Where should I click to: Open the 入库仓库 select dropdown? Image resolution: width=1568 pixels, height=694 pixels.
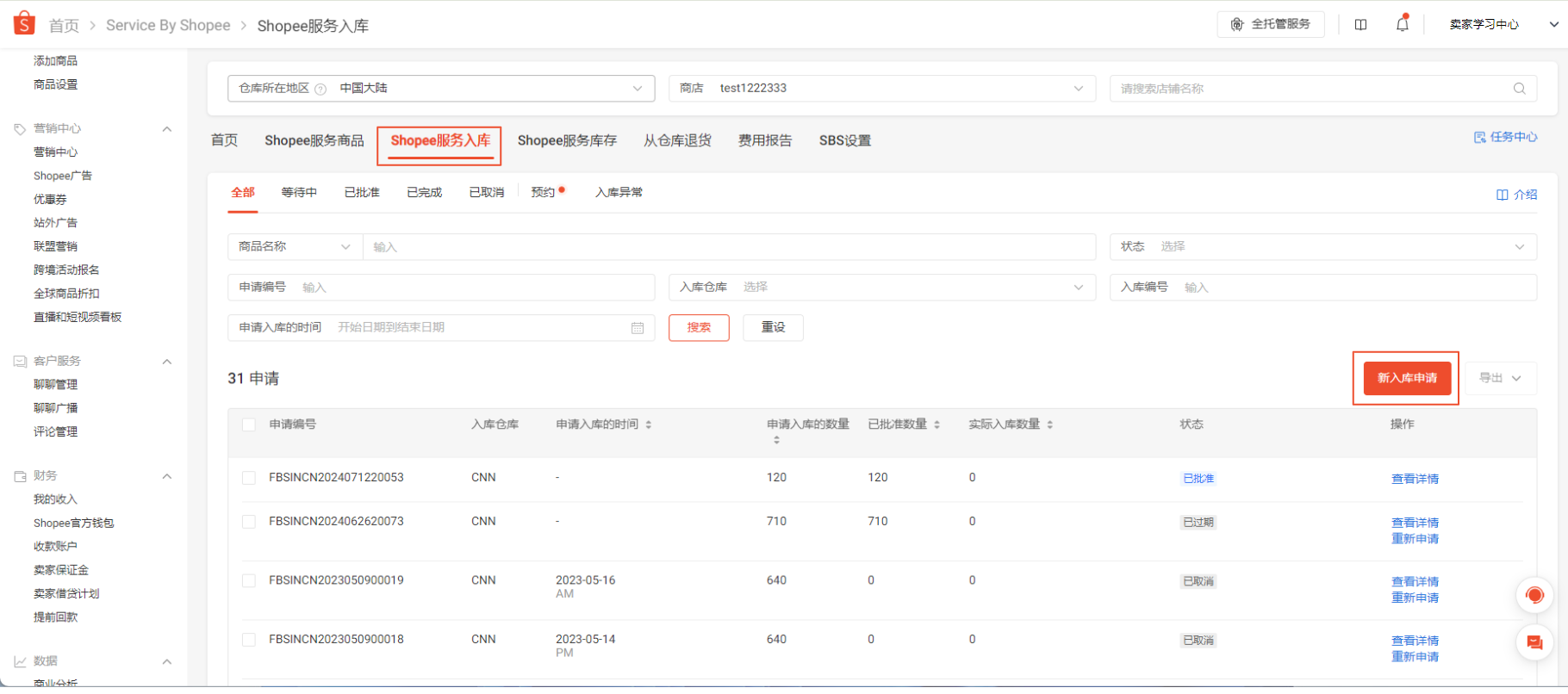(882, 287)
